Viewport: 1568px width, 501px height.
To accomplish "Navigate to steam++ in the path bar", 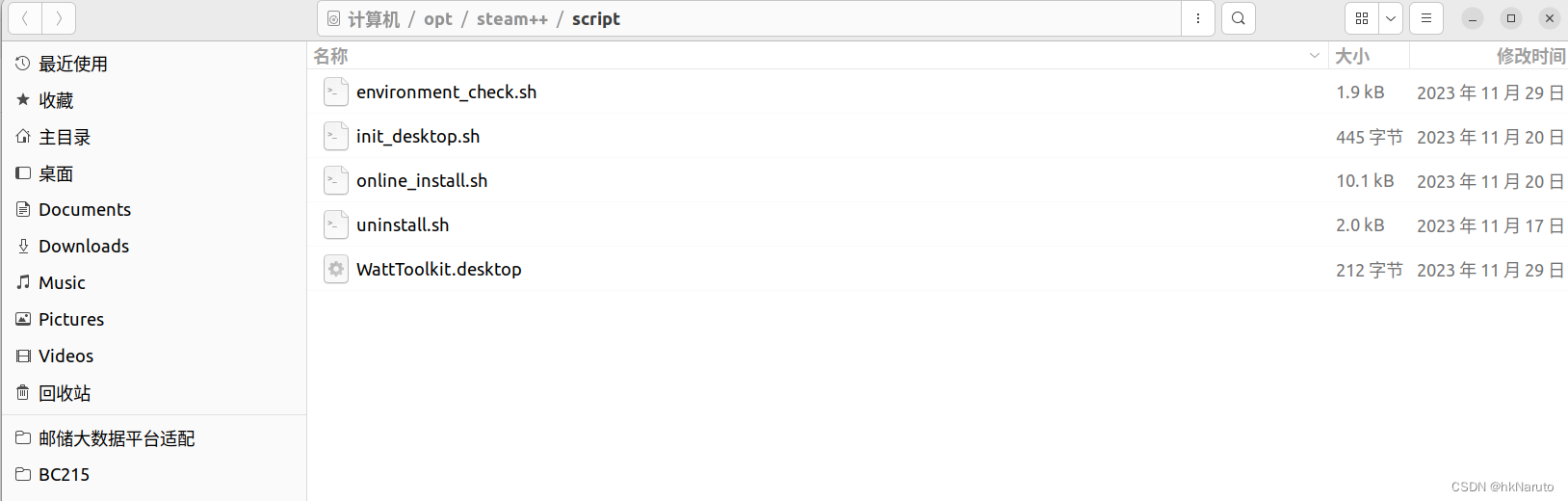I will click(511, 19).
